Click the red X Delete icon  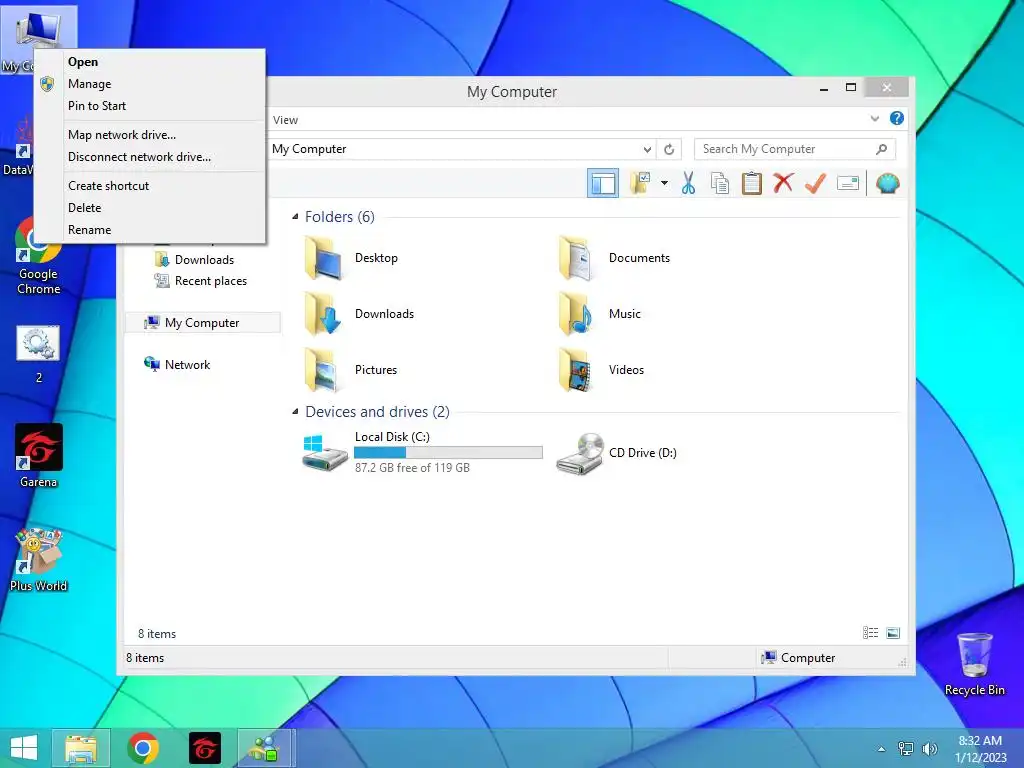(783, 184)
